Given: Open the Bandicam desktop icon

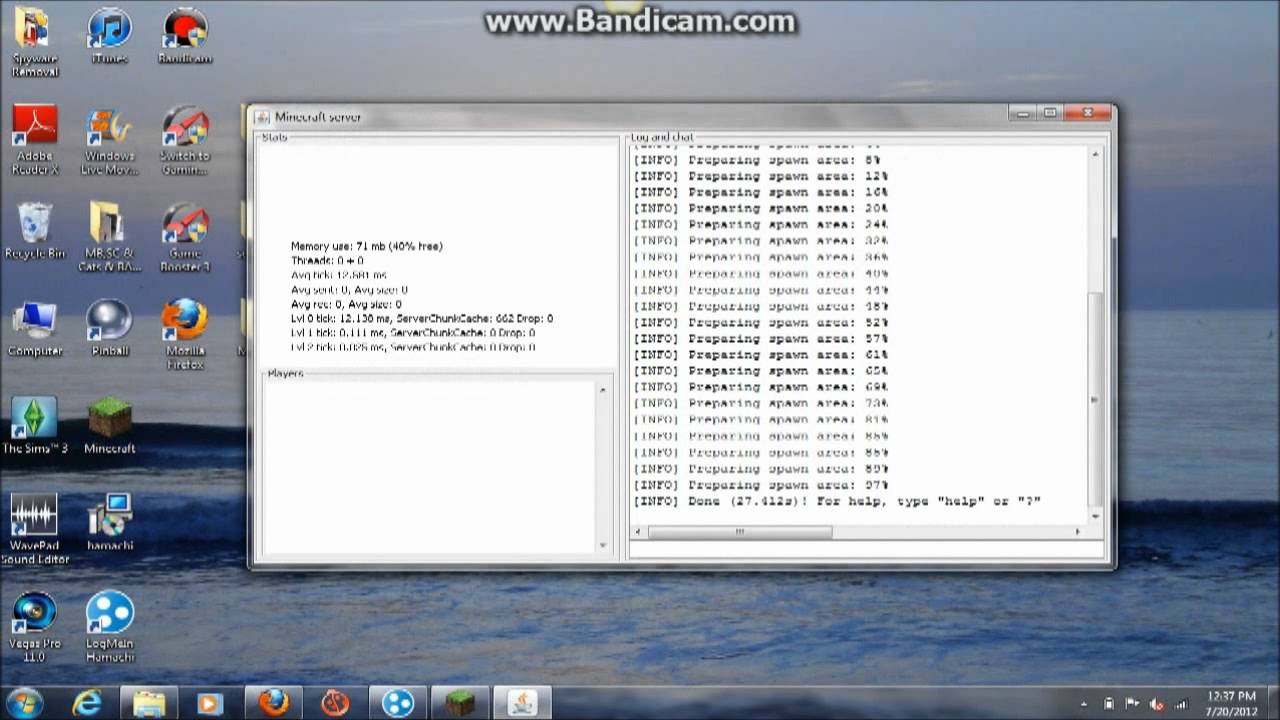Looking at the screenshot, I should coord(185,36).
